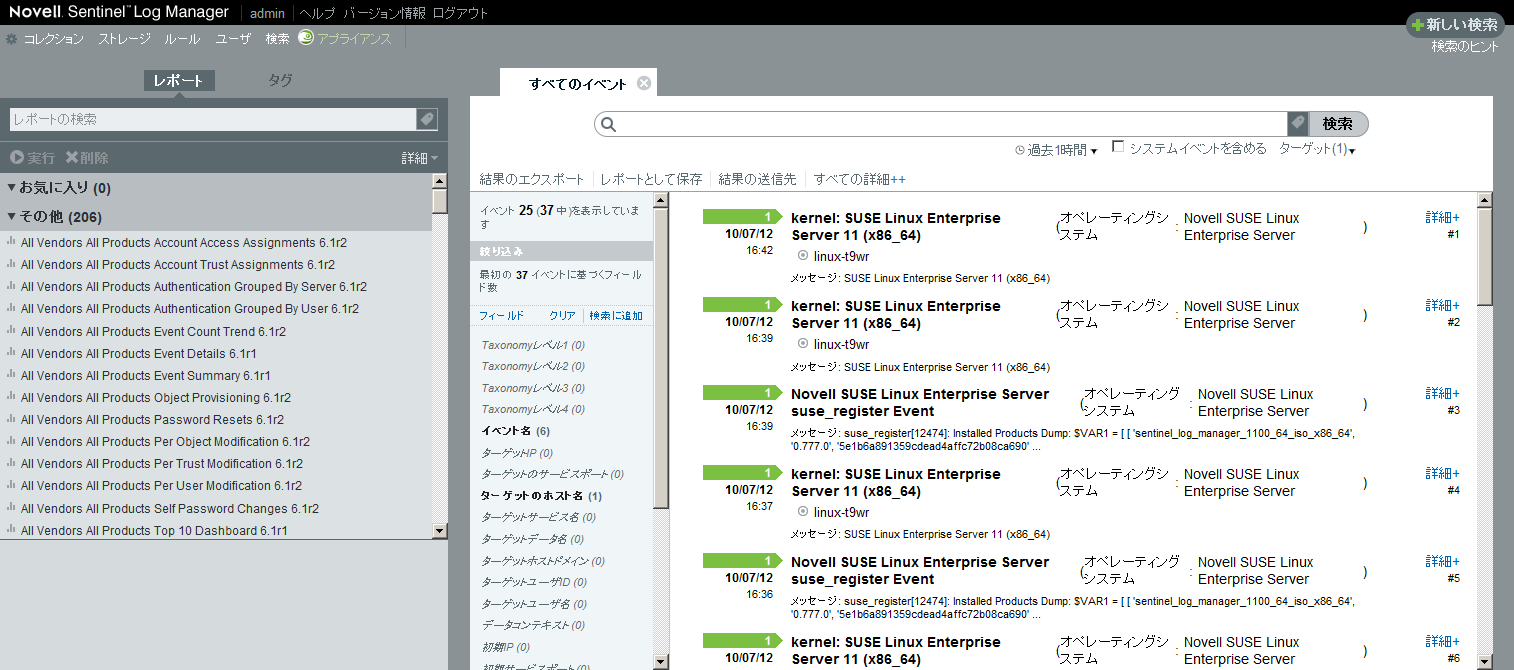This screenshot has height=670, width=1514.
Task: Click the レポートの検索 input field
Action: (212, 119)
